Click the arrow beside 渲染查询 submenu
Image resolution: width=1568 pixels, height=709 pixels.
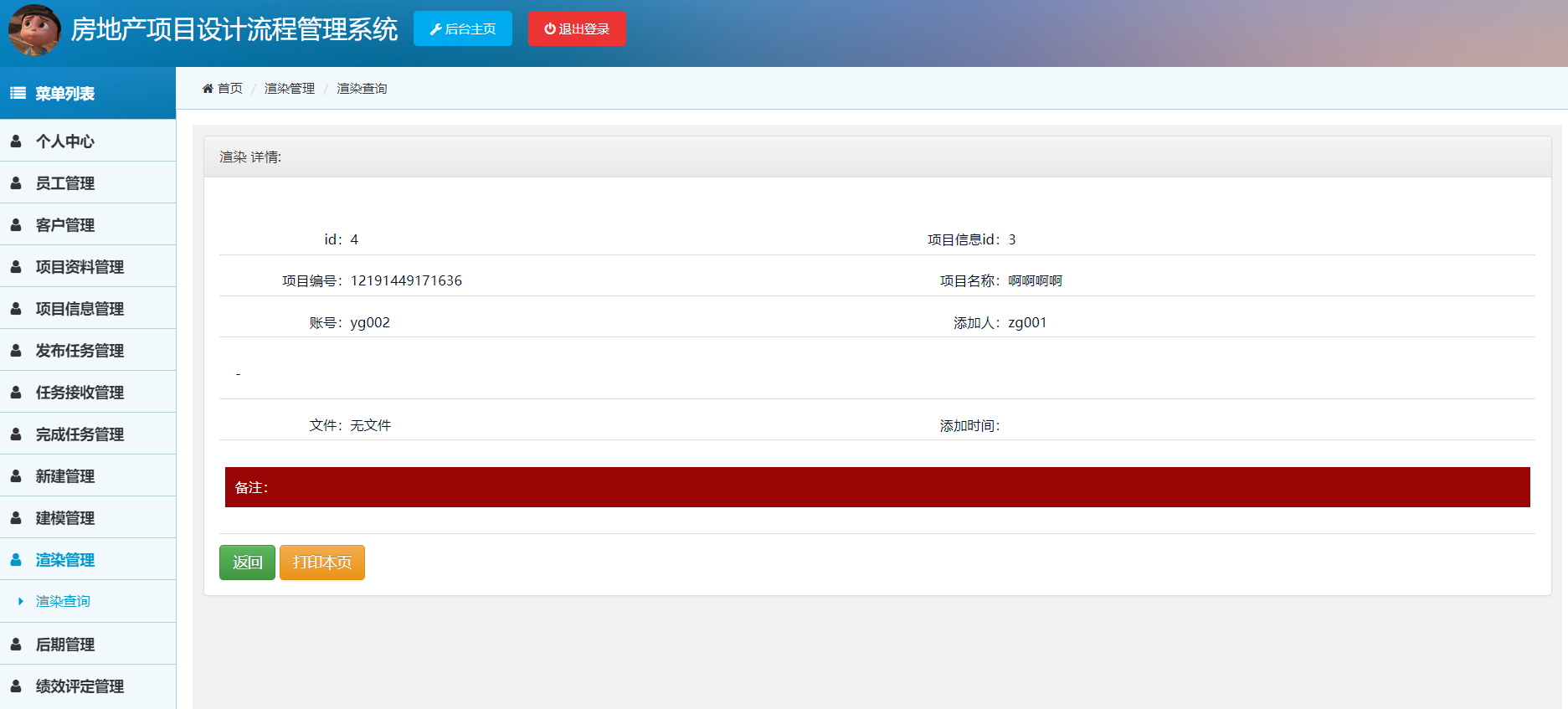click(21, 601)
